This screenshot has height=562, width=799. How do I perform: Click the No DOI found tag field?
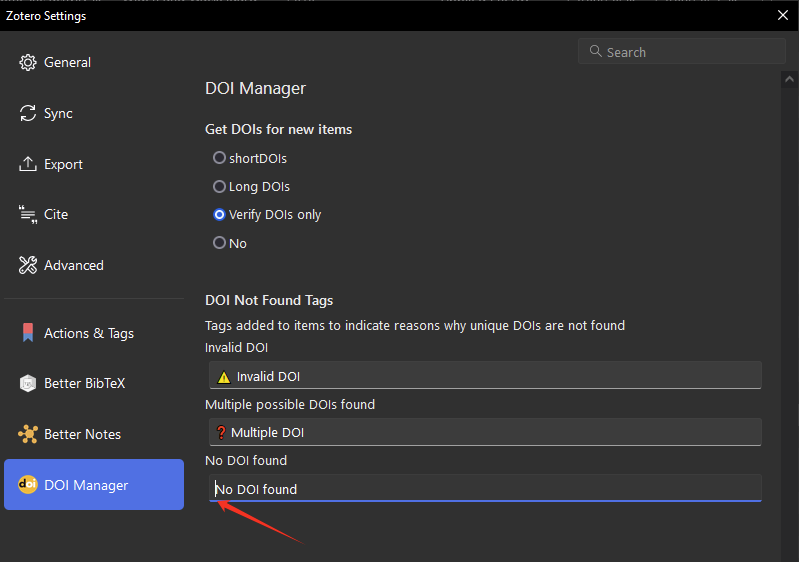click(485, 488)
